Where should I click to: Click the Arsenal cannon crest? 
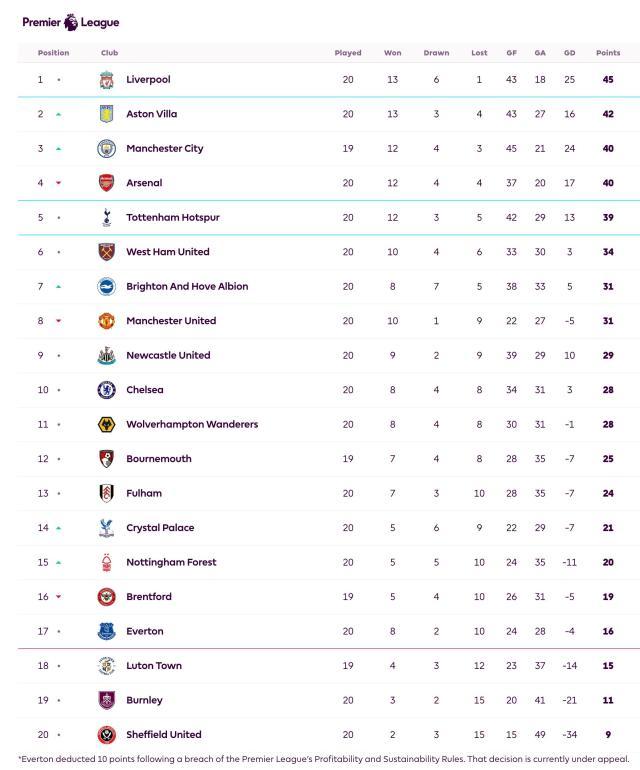coord(107,183)
